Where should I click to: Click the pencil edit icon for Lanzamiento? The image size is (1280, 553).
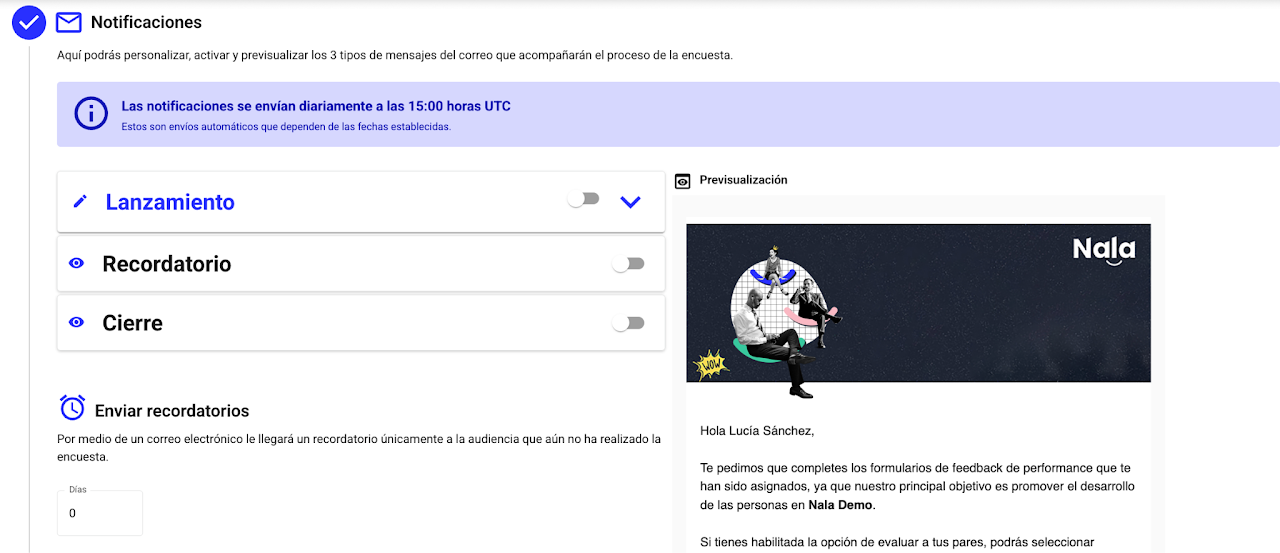tap(81, 202)
